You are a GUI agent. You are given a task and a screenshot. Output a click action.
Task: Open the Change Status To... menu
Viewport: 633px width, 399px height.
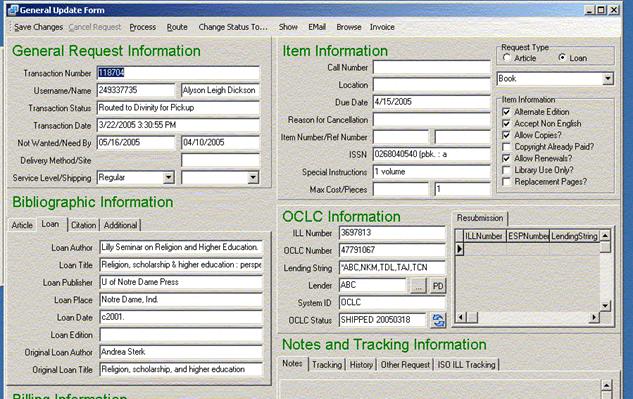click(233, 27)
